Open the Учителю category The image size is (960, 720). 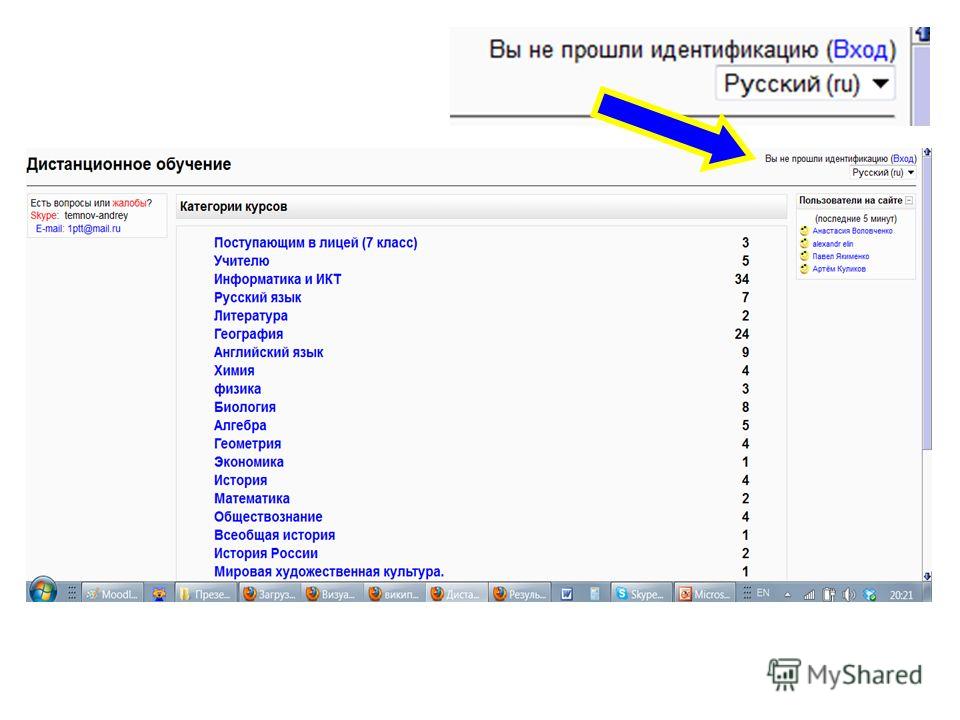[241, 261]
